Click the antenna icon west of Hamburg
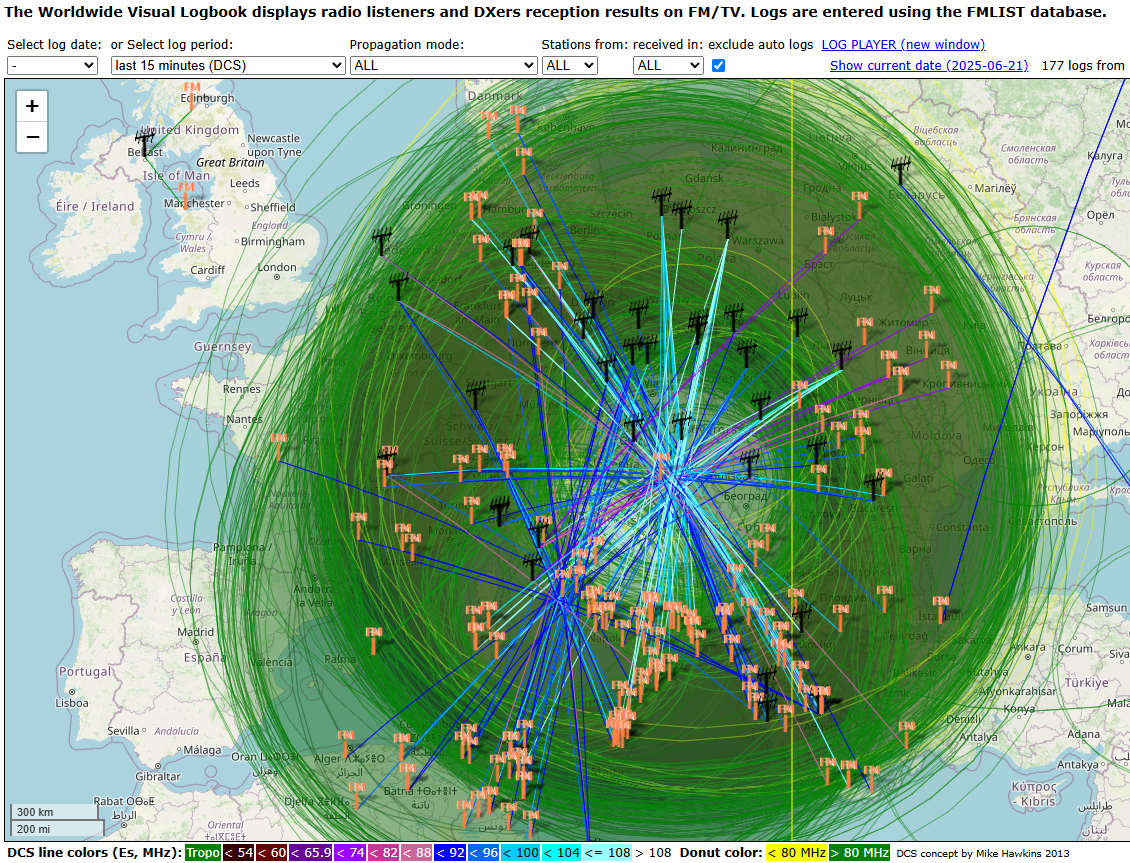This screenshot has width=1130, height=863. click(382, 240)
